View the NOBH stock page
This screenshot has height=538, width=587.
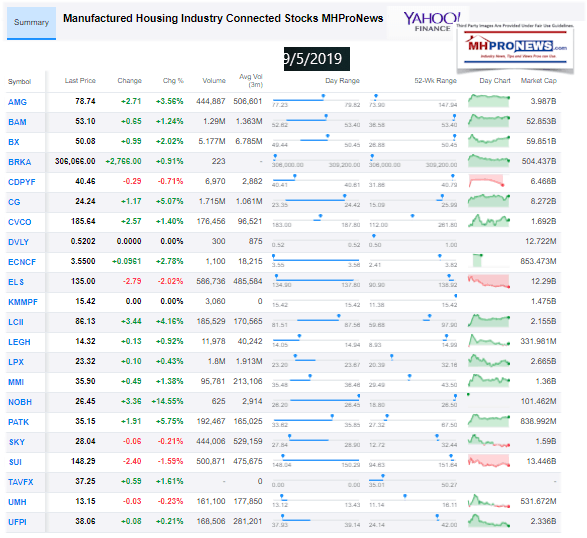click(x=20, y=402)
